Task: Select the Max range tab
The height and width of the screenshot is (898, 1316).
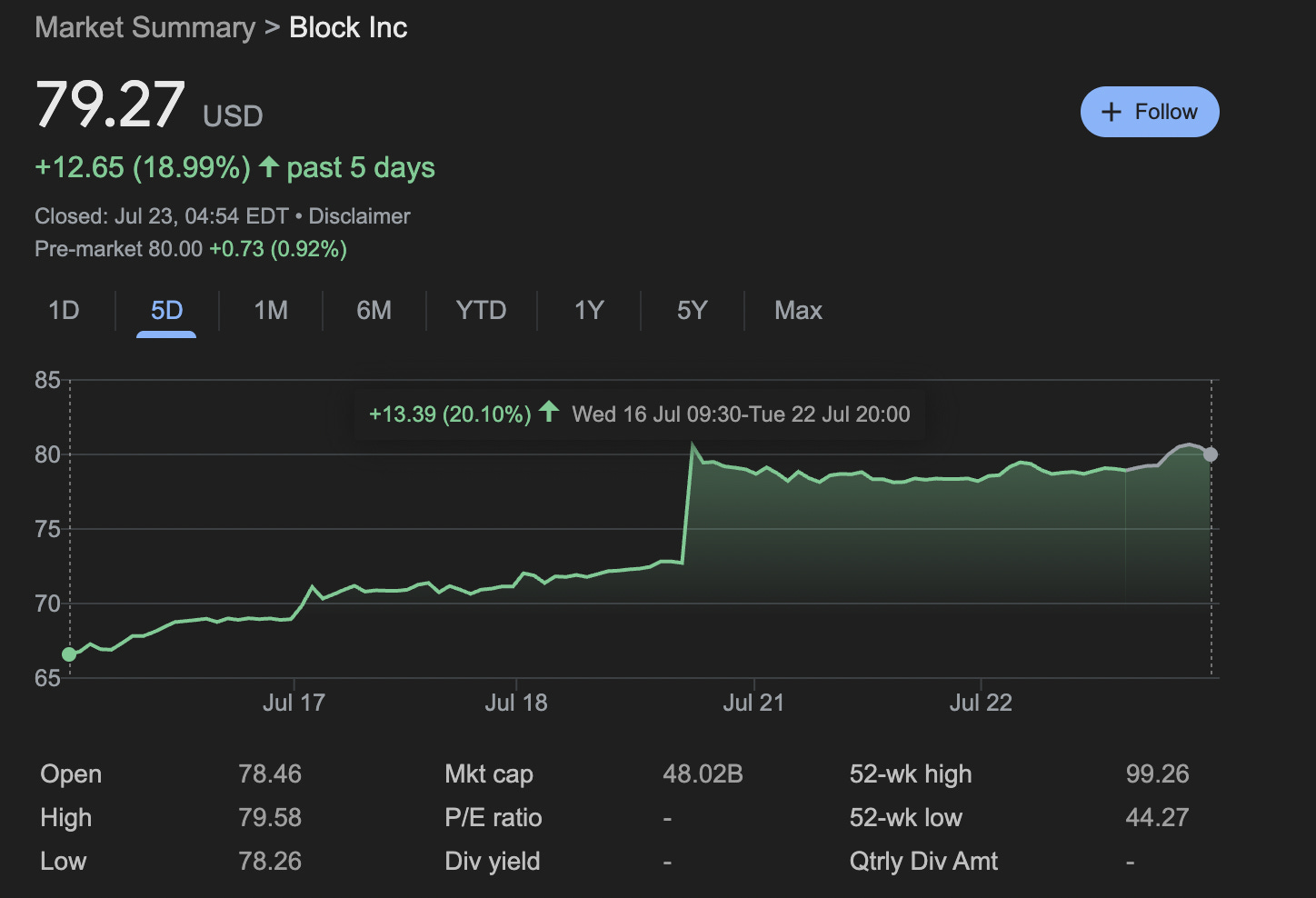Action: point(798,311)
